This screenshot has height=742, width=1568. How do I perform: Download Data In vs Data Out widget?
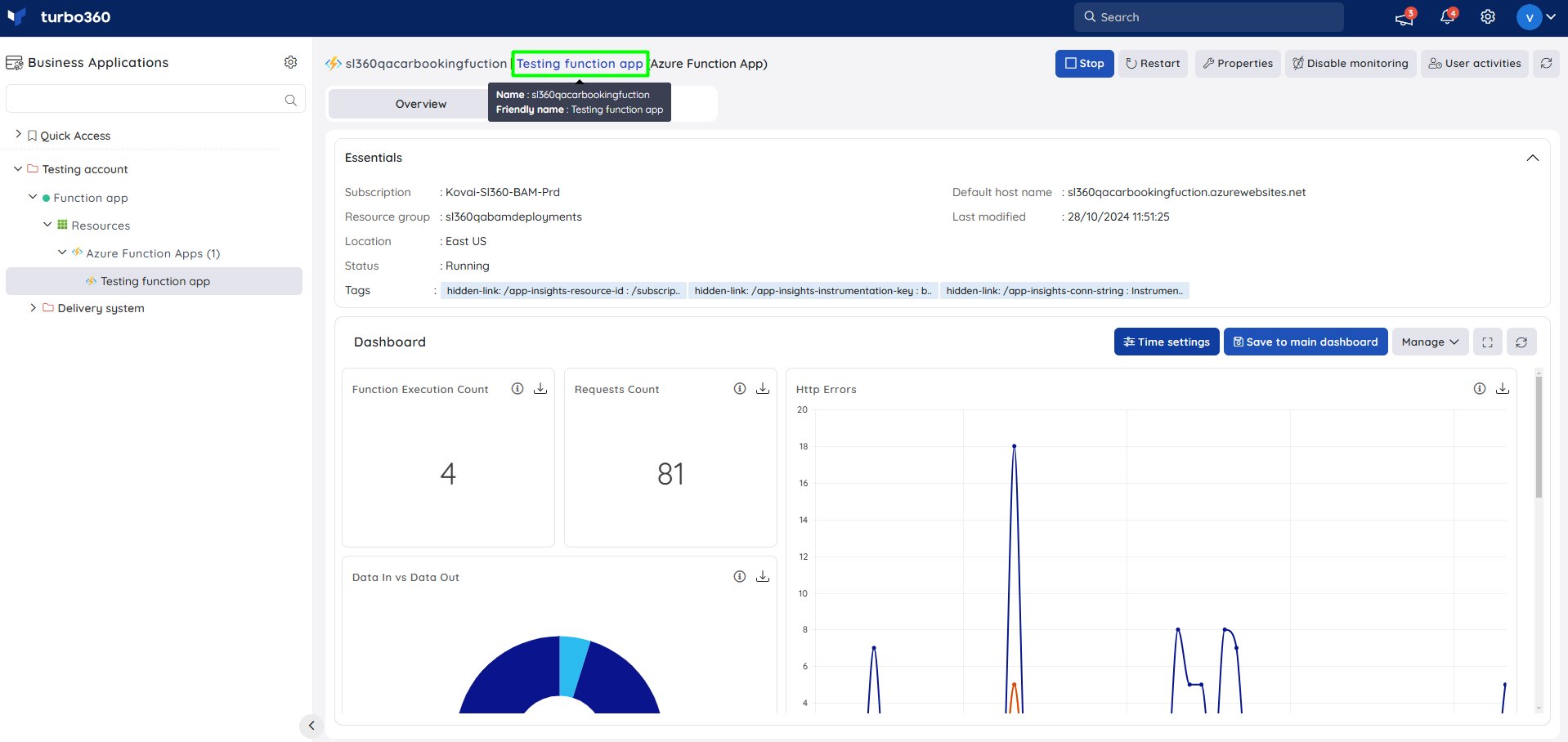(763, 577)
